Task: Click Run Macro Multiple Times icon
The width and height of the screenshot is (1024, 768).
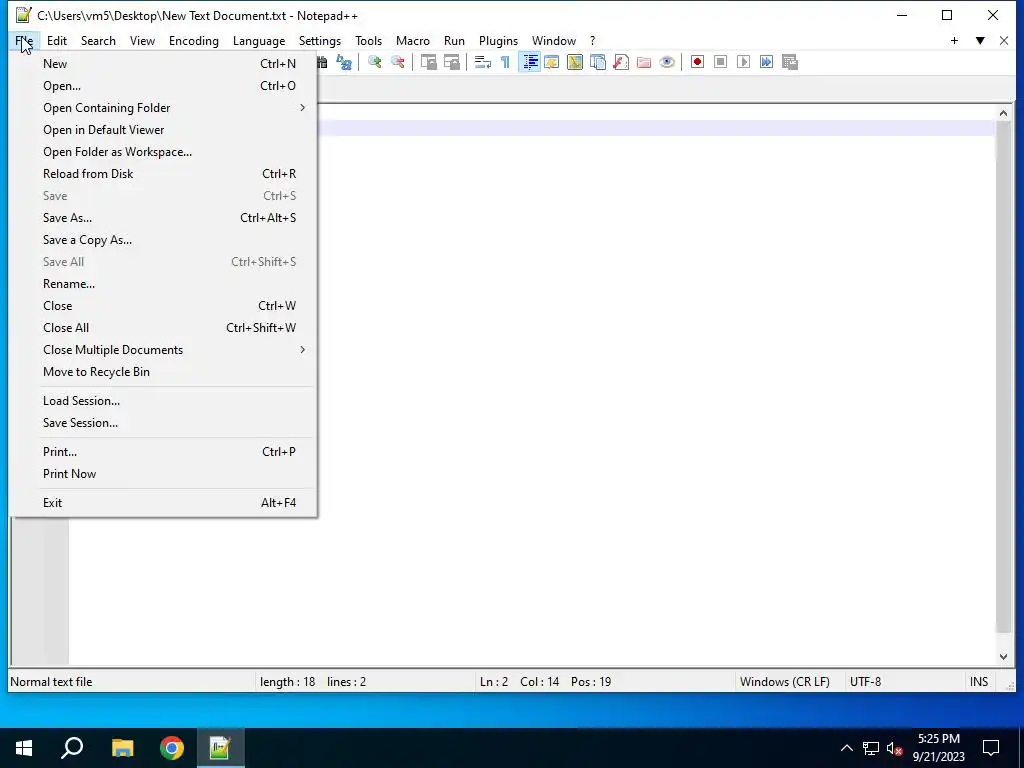Action: click(x=767, y=62)
